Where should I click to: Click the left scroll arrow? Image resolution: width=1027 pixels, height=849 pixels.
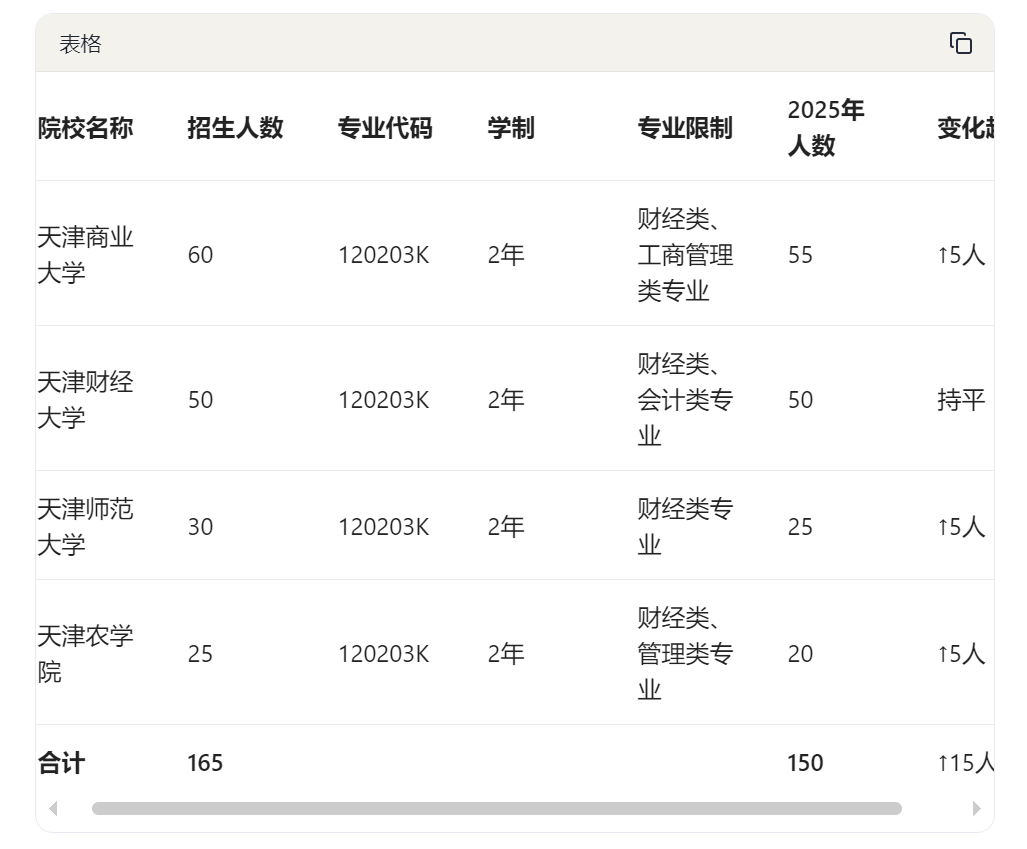click(x=54, y=808)
